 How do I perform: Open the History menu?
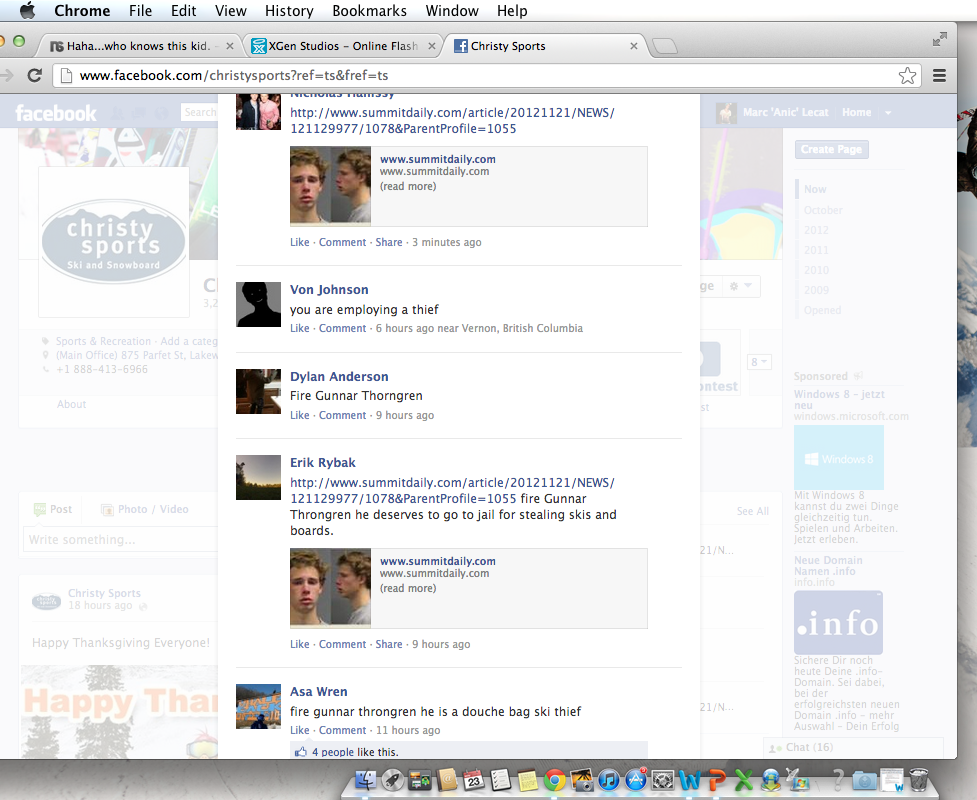(x=289, y=11)
